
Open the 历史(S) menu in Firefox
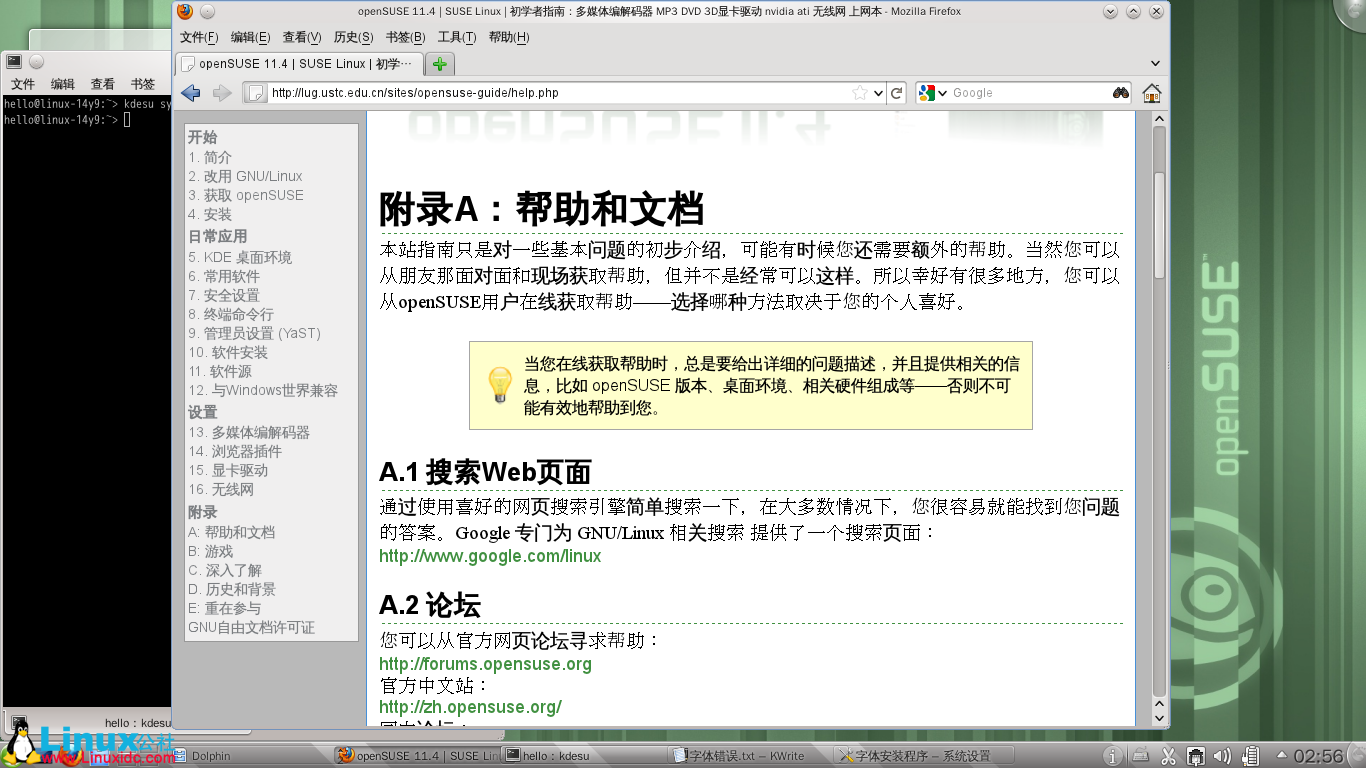pos(353,38)
